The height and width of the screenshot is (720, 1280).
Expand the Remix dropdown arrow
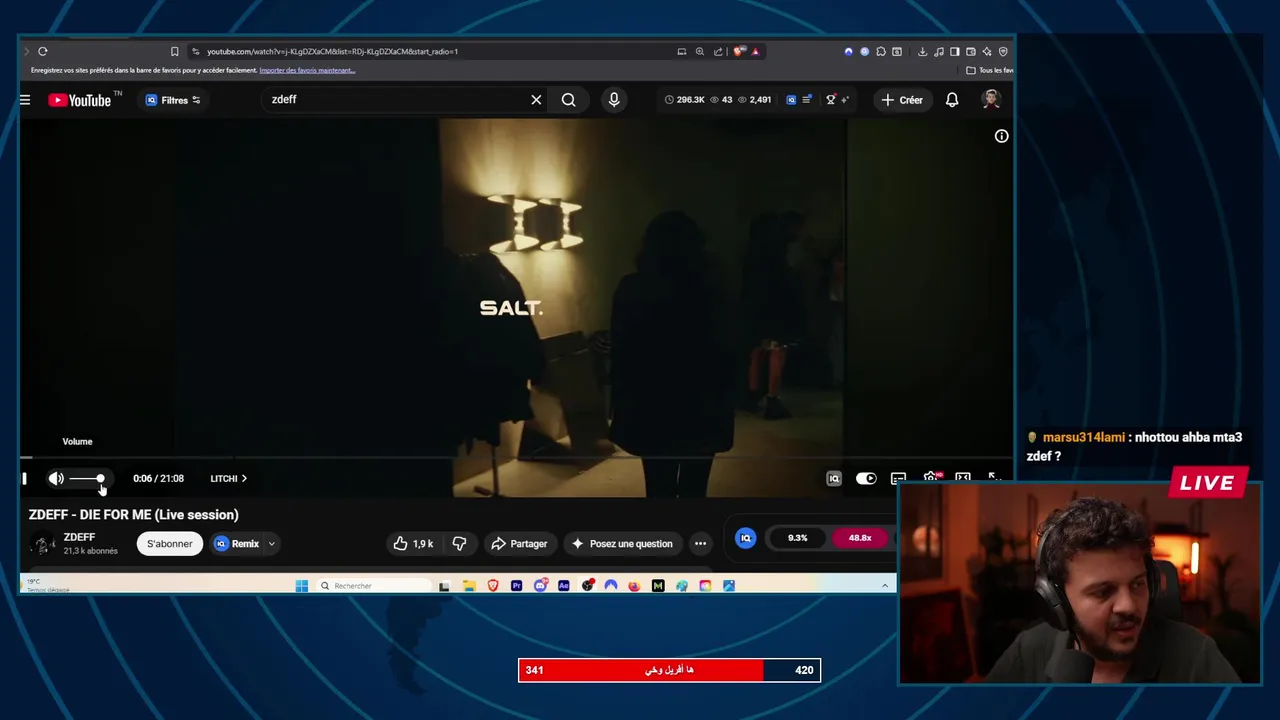(x=271, y=544)
